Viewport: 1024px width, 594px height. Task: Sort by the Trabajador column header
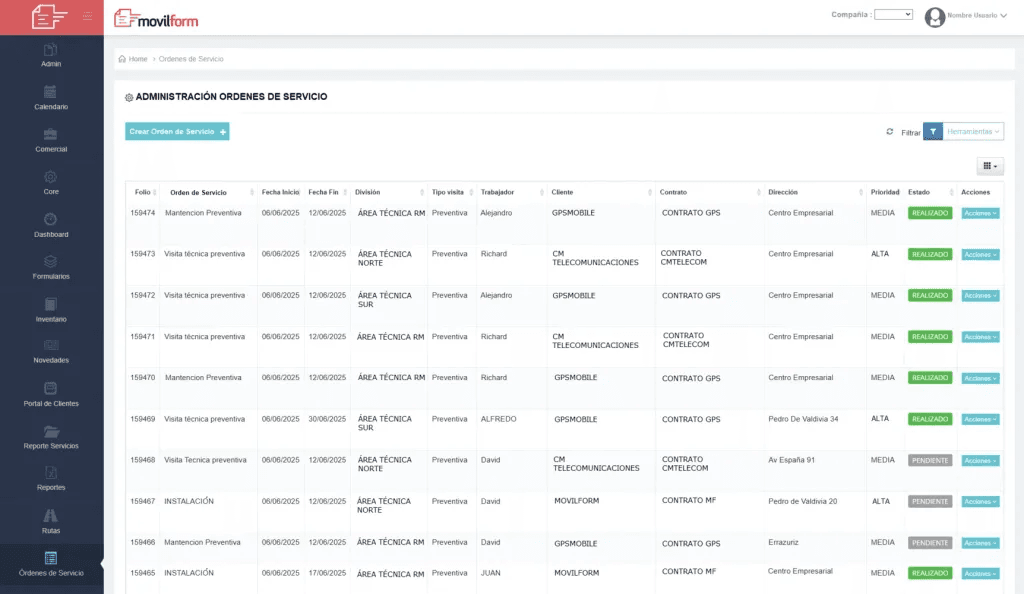(511, 192)
